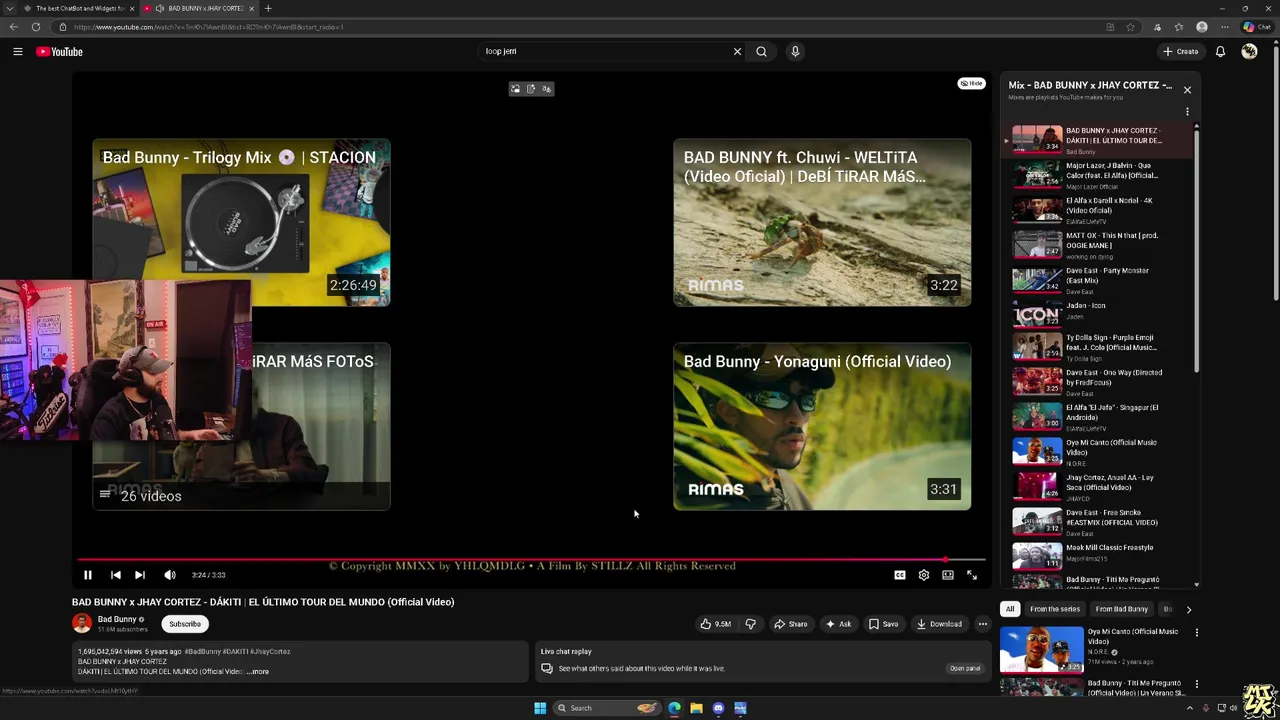The height and width of the screenshot is (720, 1280).
Task: Enter full screen mode
Action: pyautogui.click(x=972, y=575)
